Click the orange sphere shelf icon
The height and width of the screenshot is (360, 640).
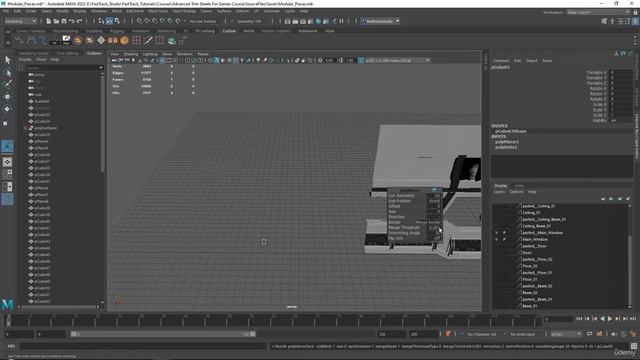tap(78, 40)
